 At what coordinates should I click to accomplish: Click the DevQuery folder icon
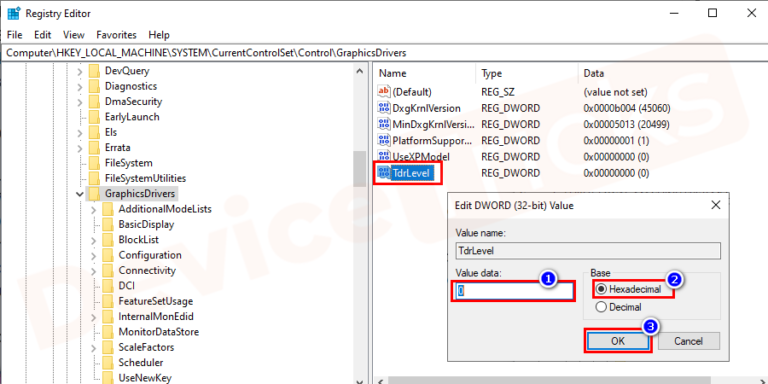click(x=94, y=71)
